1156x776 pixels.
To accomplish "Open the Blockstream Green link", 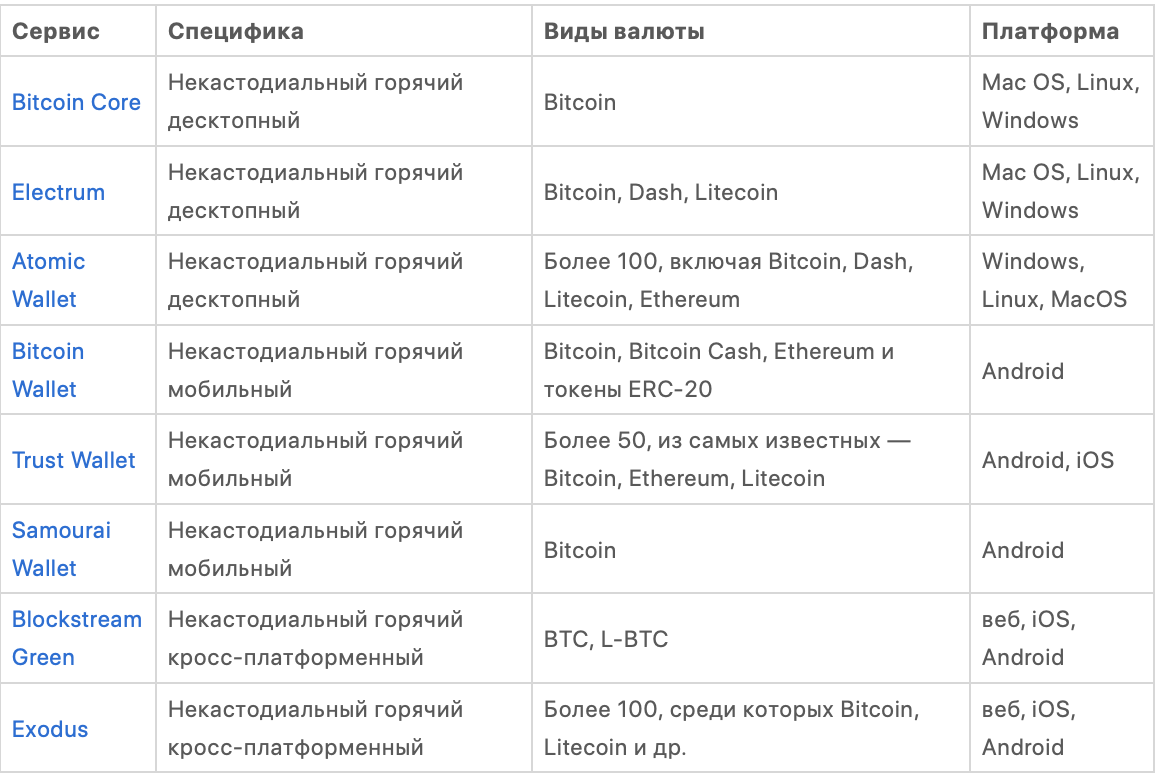I will tap(76, 638).
